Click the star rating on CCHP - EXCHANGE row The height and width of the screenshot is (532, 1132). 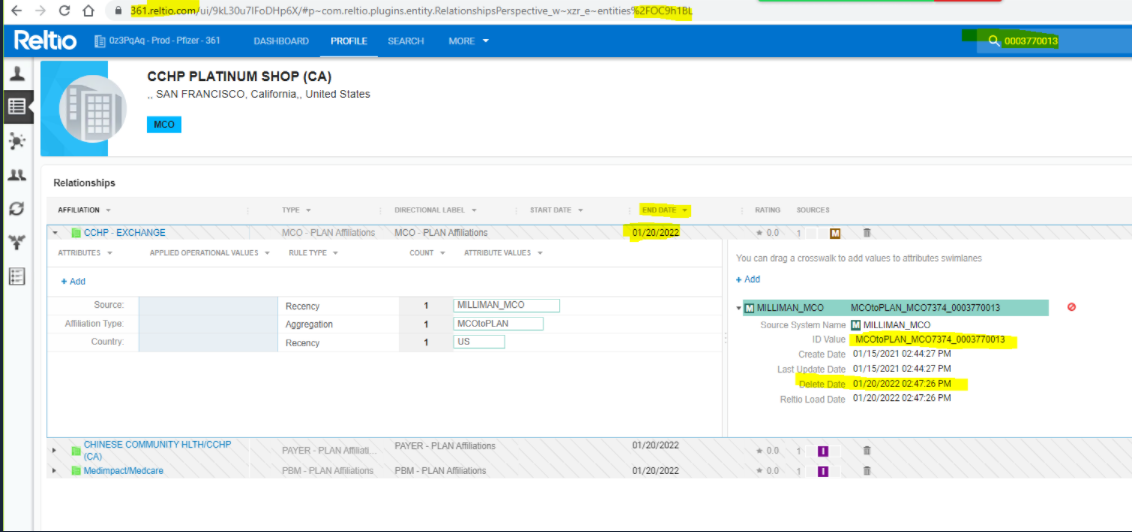767,233
